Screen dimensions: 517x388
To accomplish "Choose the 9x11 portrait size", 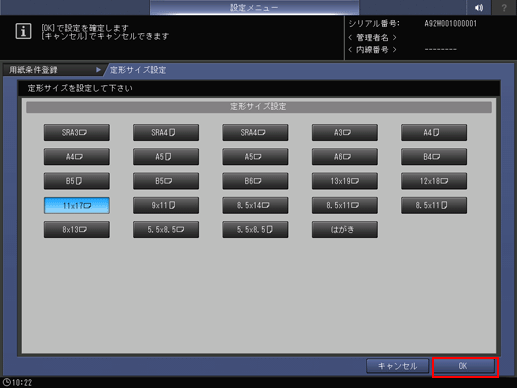I will 166,205.
